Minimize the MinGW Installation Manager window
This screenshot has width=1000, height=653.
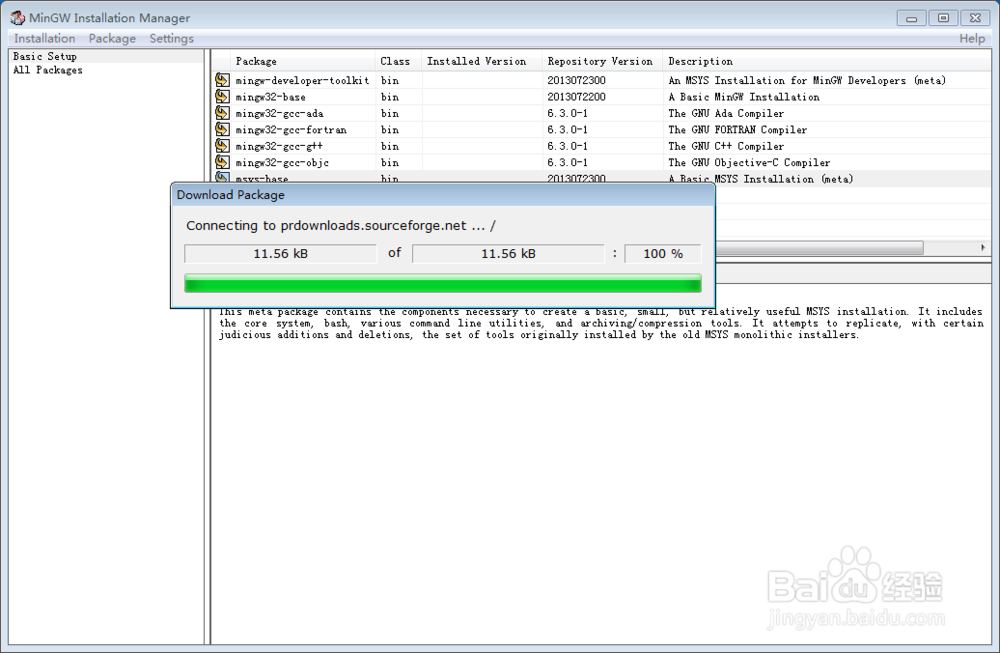point(911,18)
